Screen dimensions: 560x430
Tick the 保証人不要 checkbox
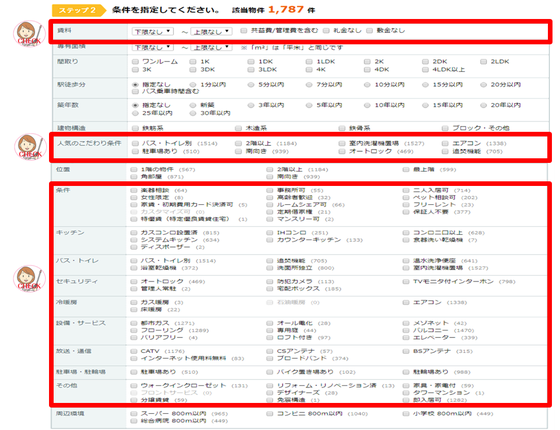(406, 212)
